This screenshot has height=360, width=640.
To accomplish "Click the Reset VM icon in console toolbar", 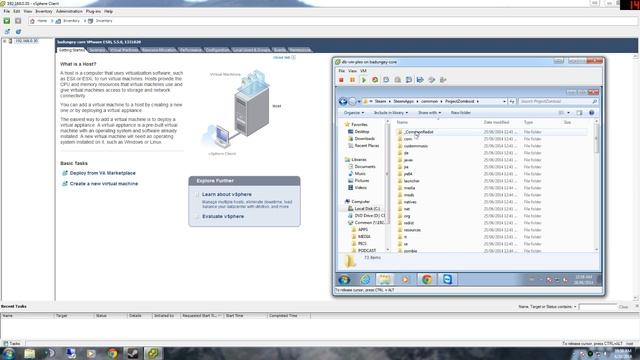I will [375, 80].
